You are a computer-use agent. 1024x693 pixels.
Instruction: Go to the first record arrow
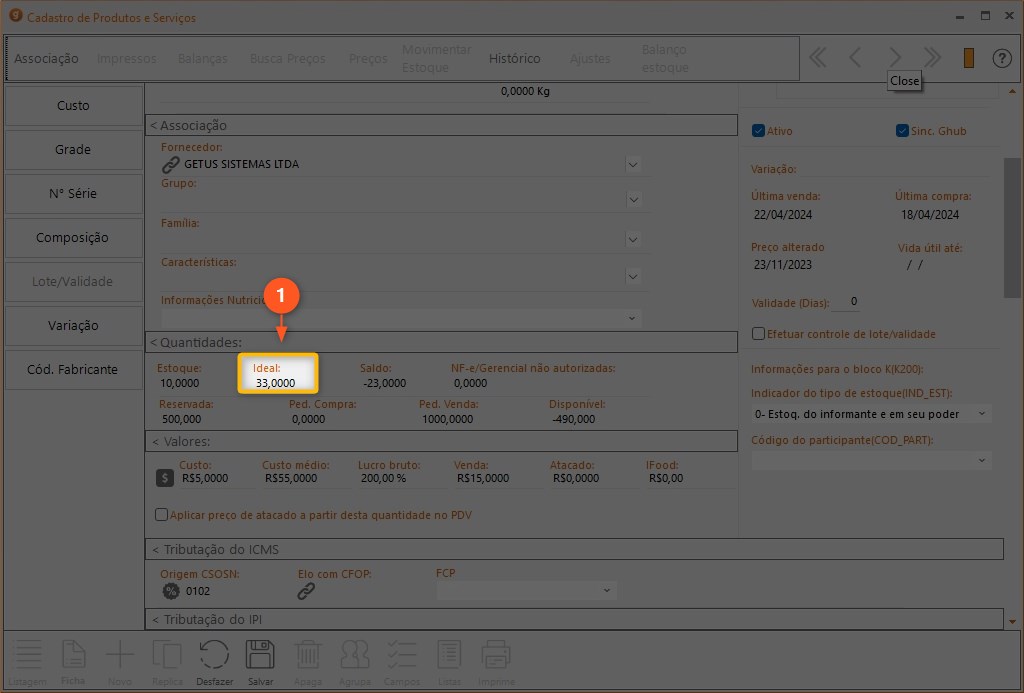(x=818, y=58)
